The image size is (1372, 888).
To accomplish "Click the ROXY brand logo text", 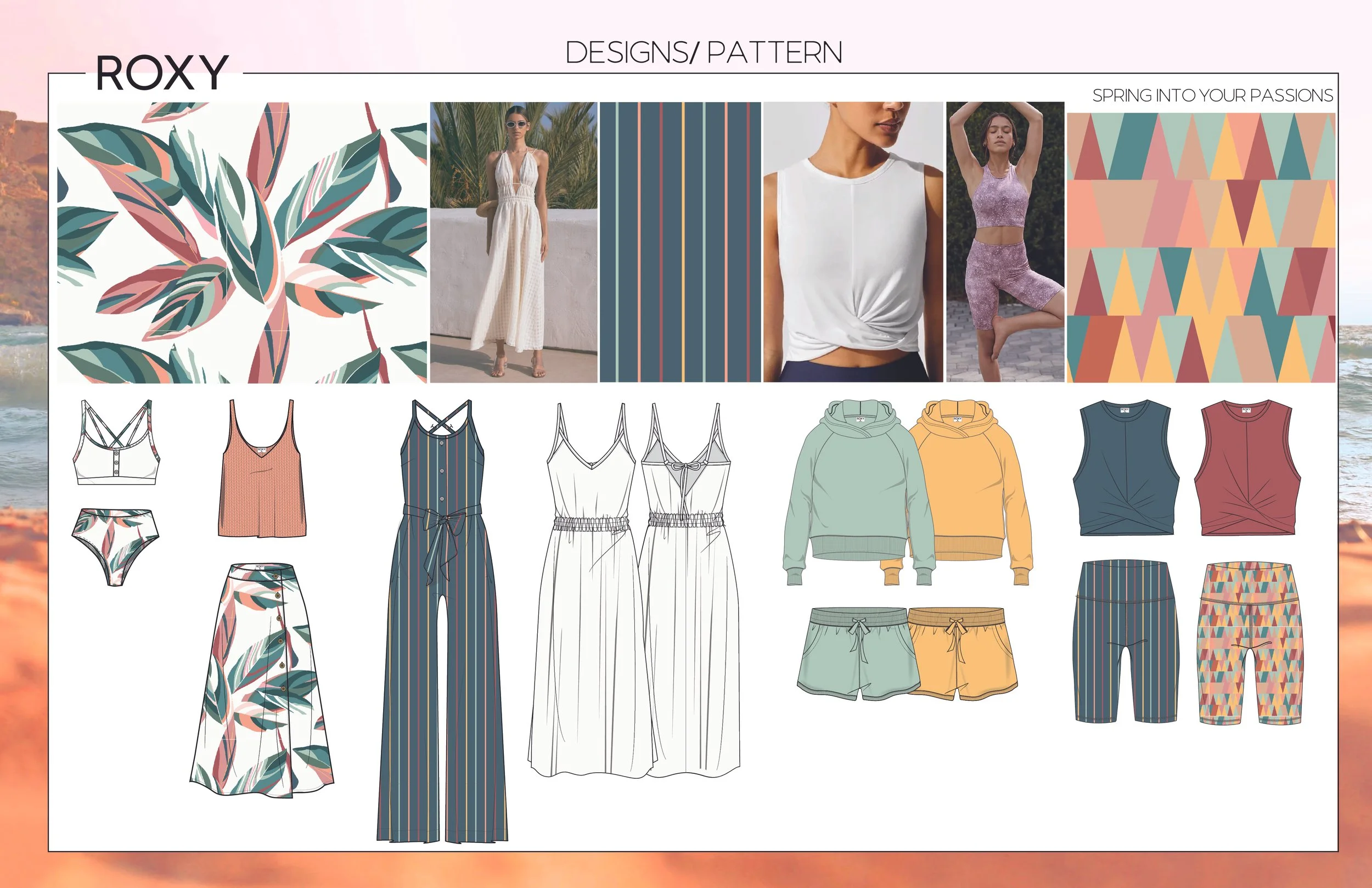I will 162,72.
